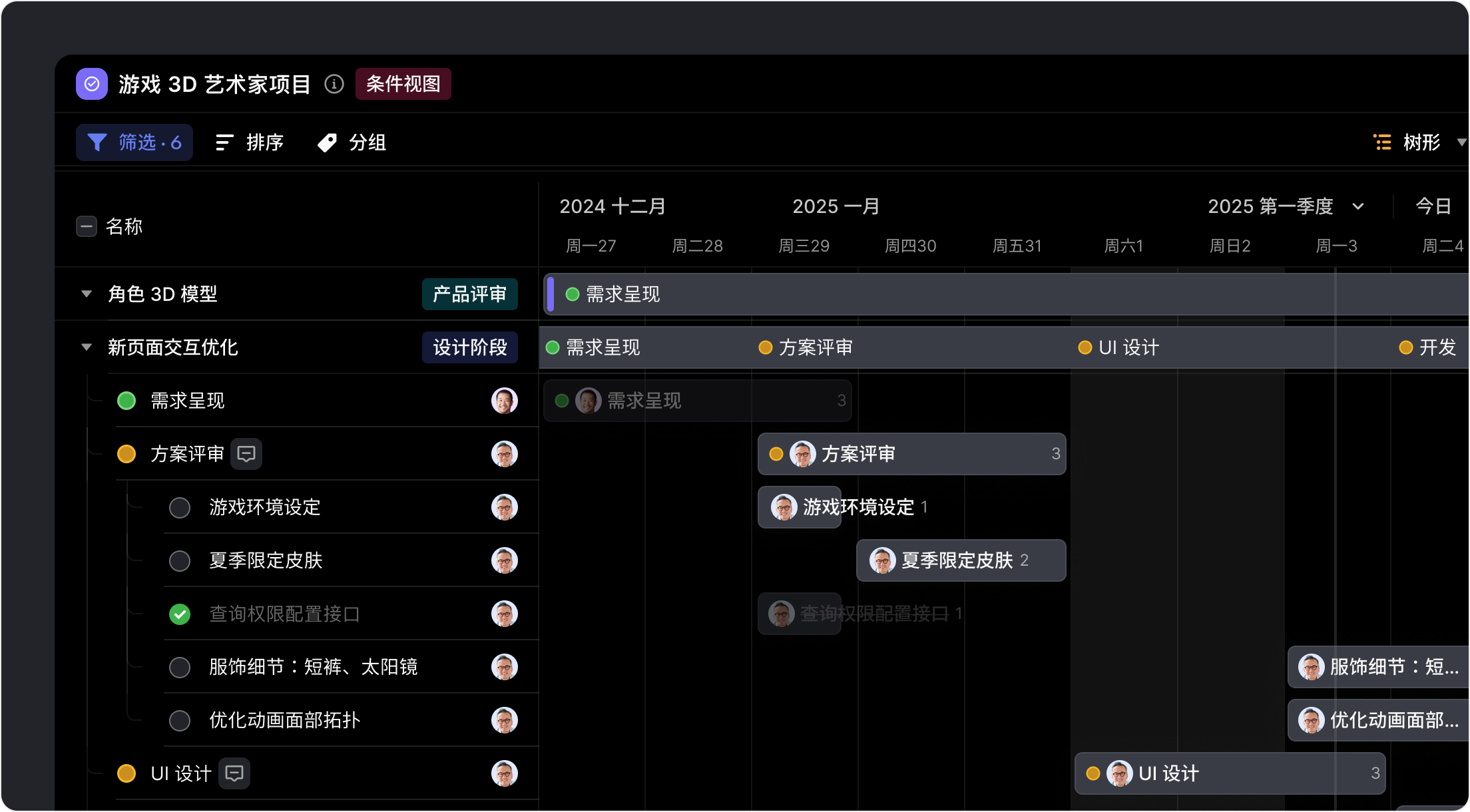Collapse the 新页面交互优化 group
Viewport: 1470px width, 812px height.
click(x=87, y=347)
